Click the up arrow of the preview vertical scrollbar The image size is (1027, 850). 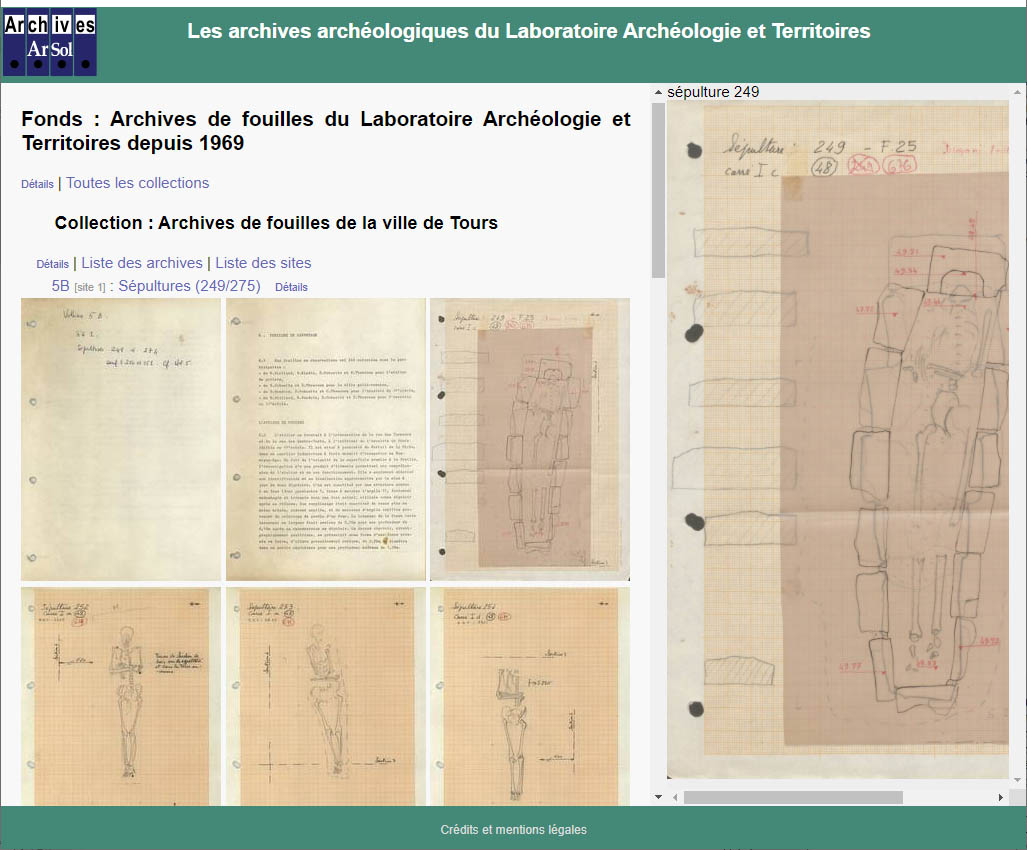pos(1017,92)
